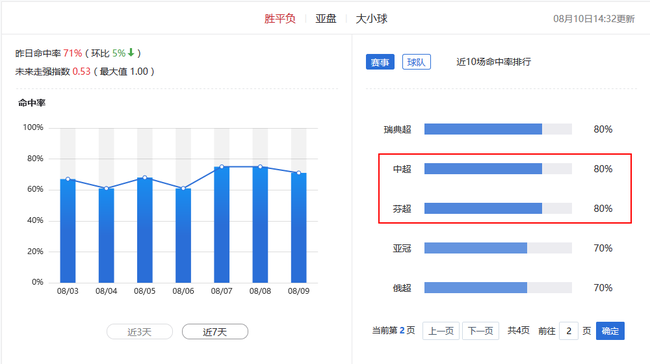Screen dimensions: 650x364
Task: Switch ranking to 球队
Action: click(416, 62)
